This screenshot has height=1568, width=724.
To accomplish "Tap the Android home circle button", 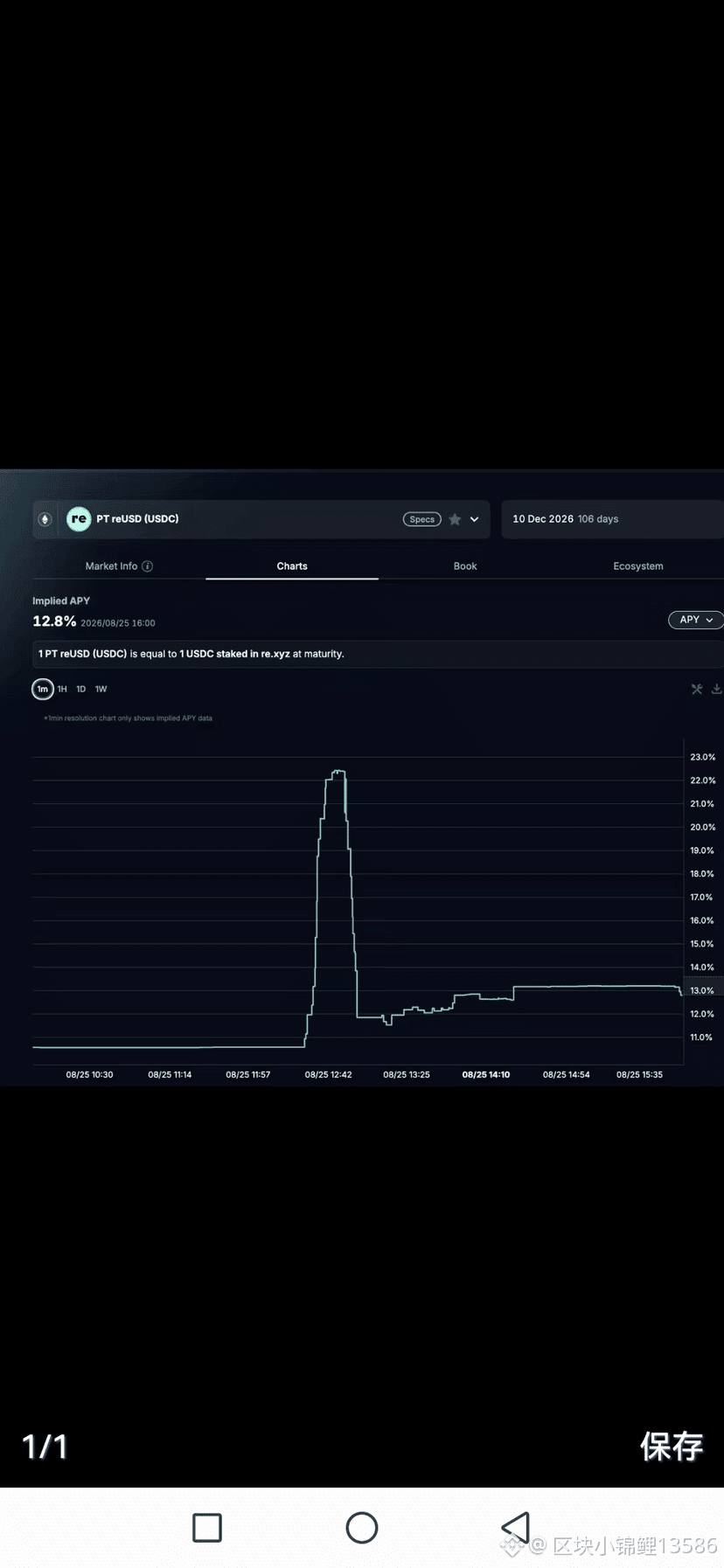I will pyautogui.click(x=362, y=1528).
